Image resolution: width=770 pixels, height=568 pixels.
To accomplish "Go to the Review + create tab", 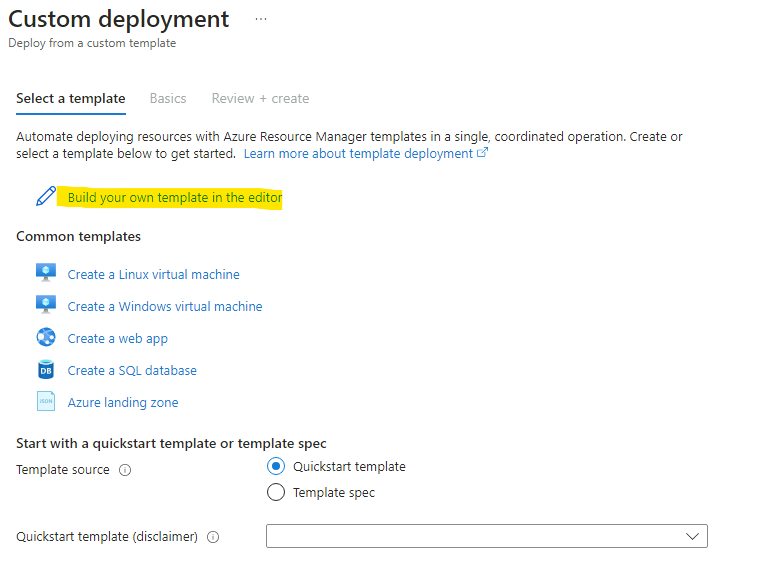I will pyautogui.click(x=260, y=99).
